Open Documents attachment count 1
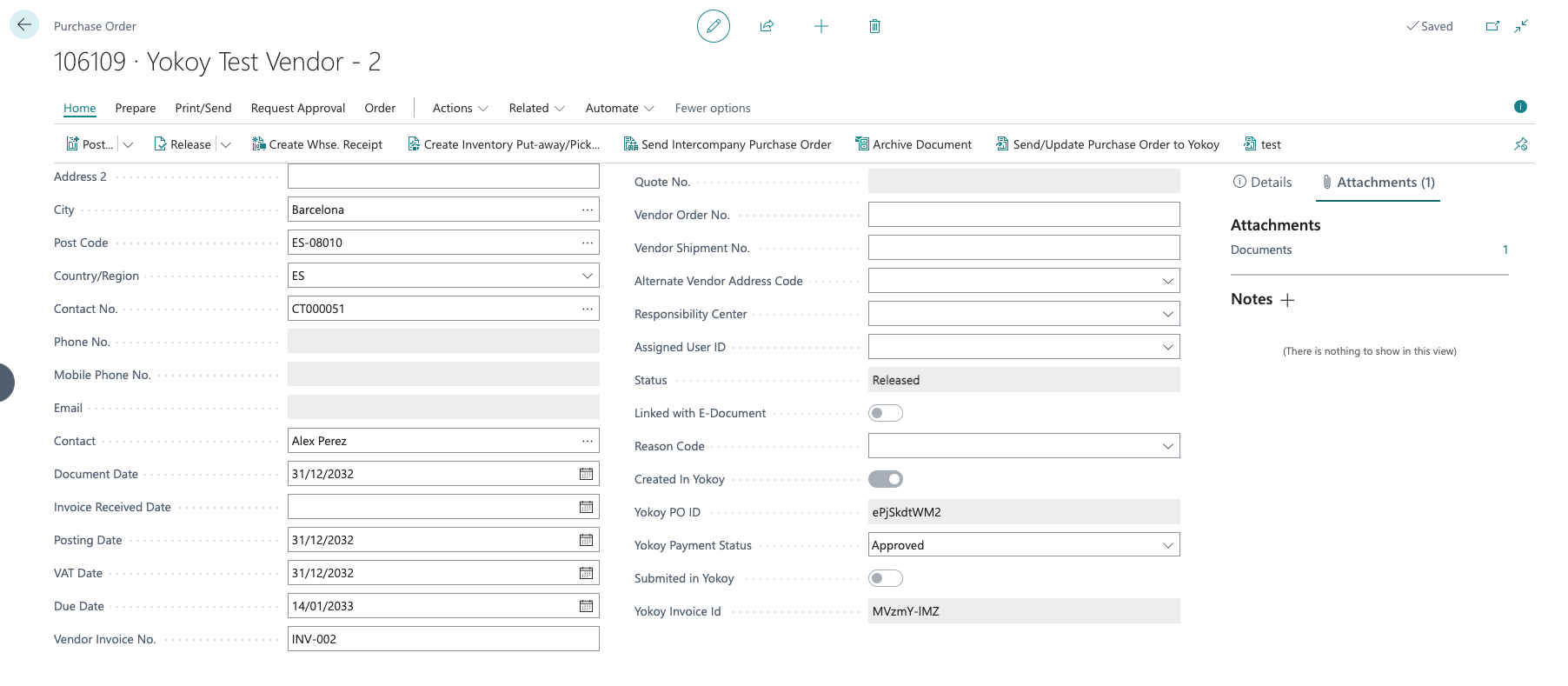The height and width of the screenshot is (686, 1568). pyautogui.click(x=1505, y=250)
